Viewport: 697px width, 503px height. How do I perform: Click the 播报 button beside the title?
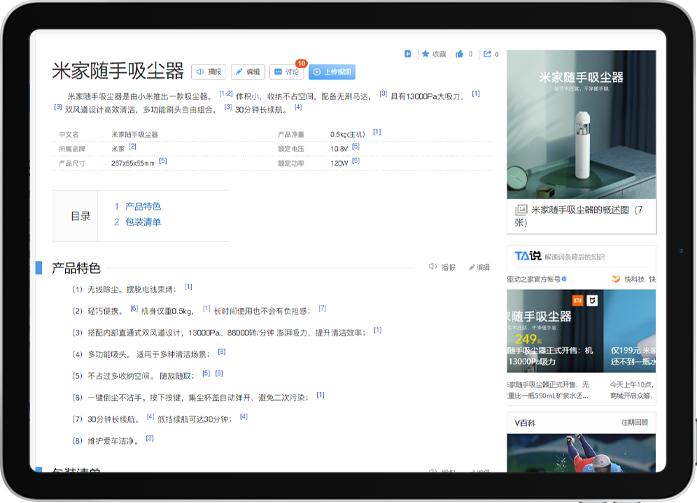[x=208, y=72]
